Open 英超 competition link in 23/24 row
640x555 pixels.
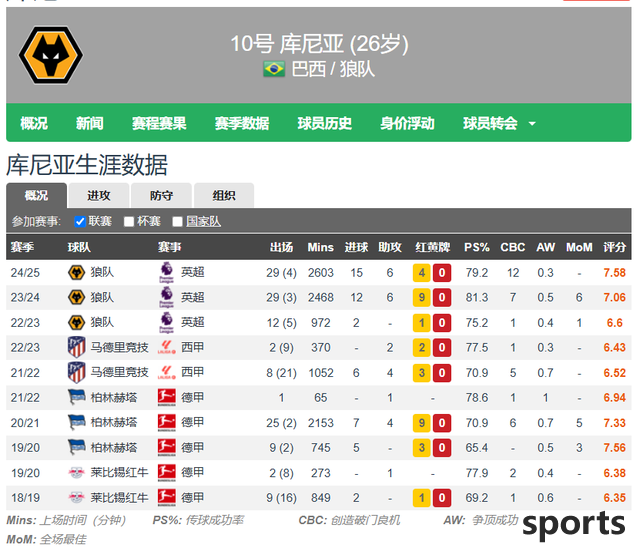click(x=193, y=297)
